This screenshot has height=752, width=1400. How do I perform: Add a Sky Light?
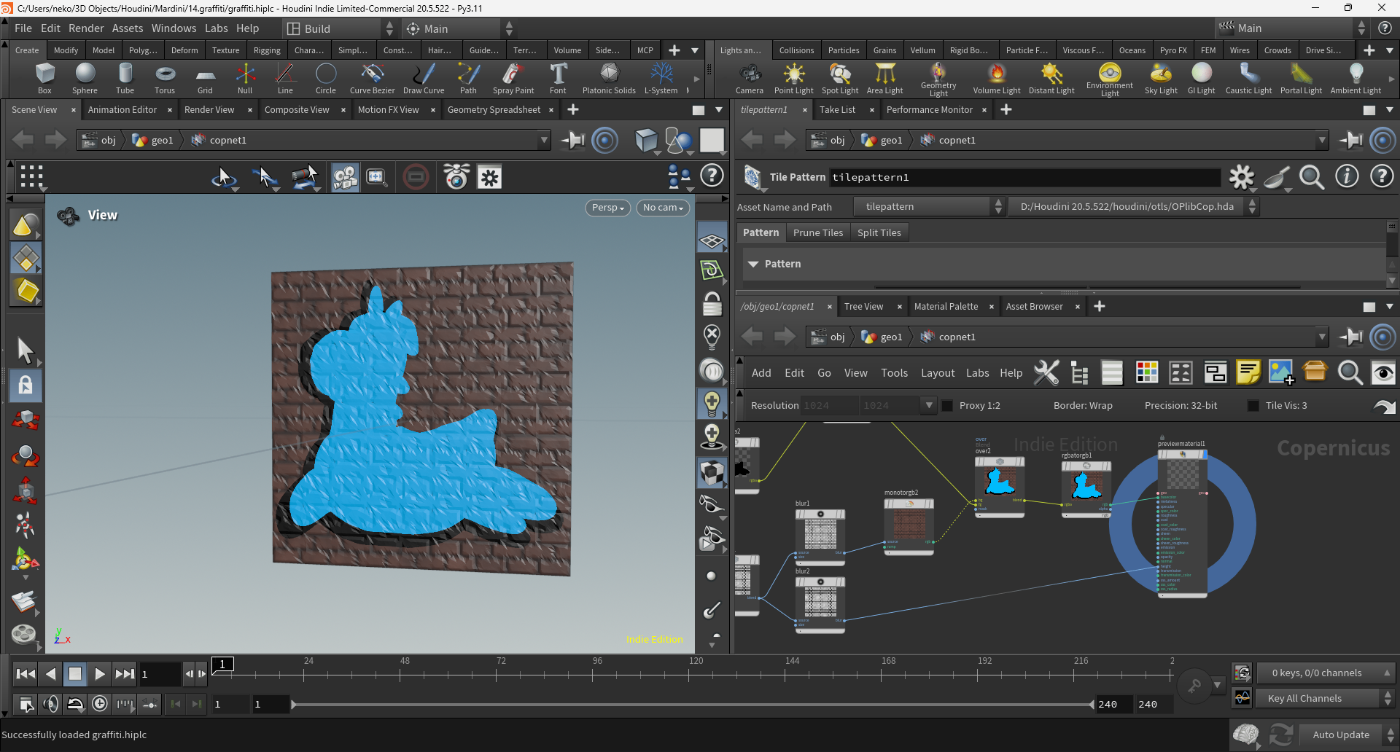click(1161, 78)
